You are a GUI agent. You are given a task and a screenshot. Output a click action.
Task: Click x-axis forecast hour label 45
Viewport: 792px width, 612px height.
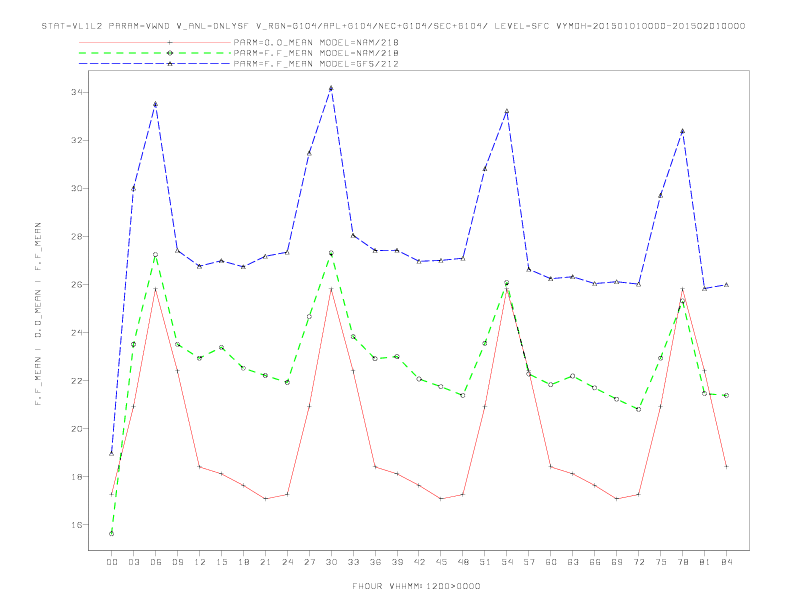click(x=441, y=562)
